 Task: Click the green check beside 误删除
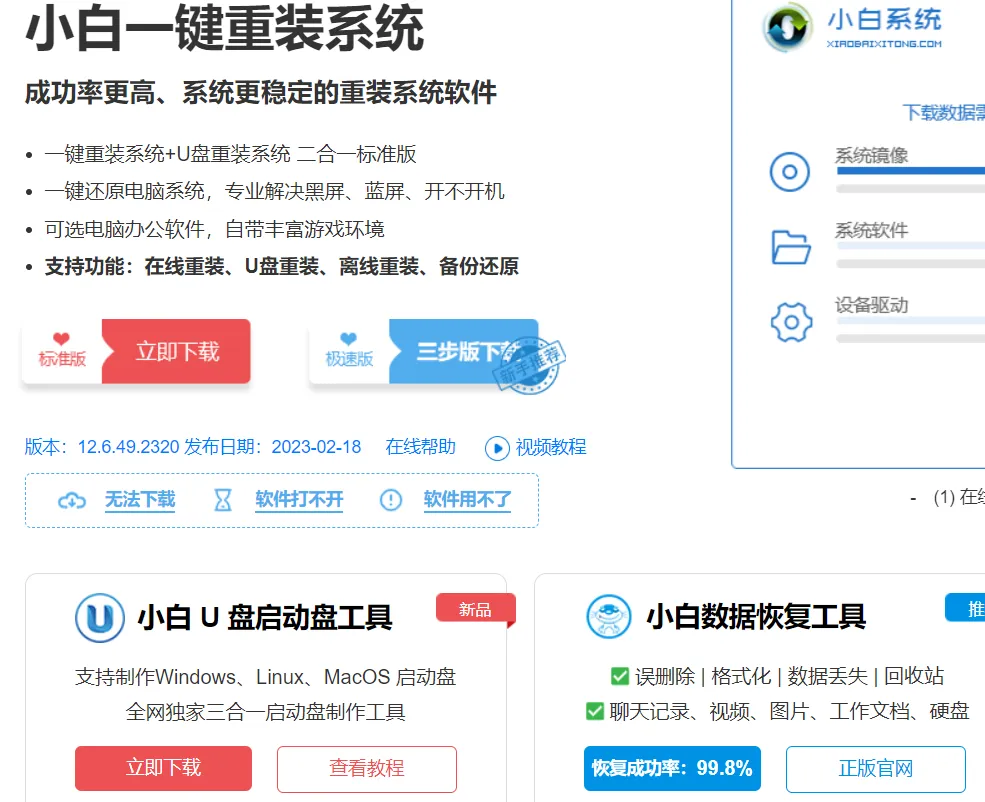coord(620,676)
